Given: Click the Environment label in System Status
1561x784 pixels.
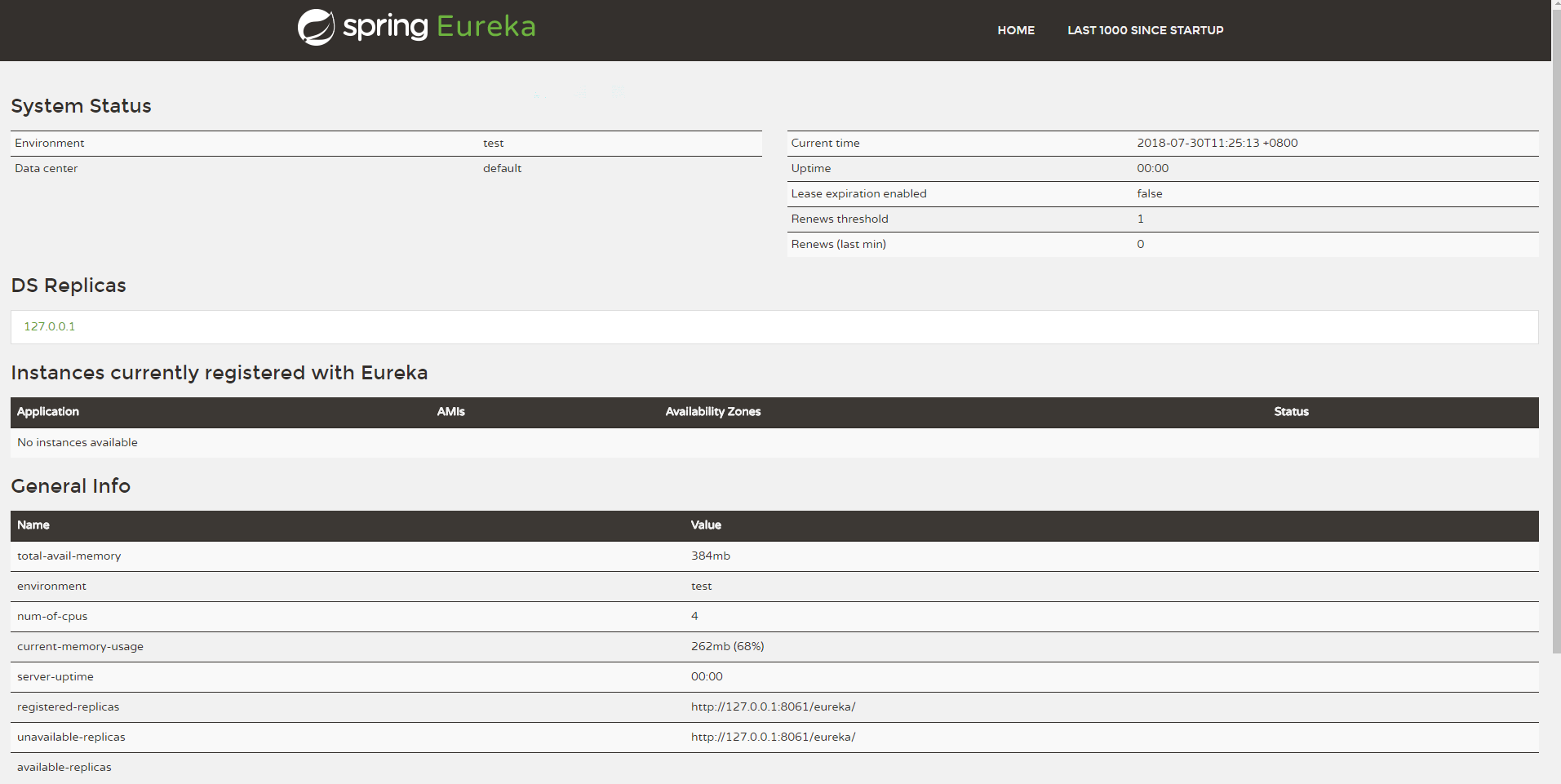Looking at the screenshot, I should point(50,144).
